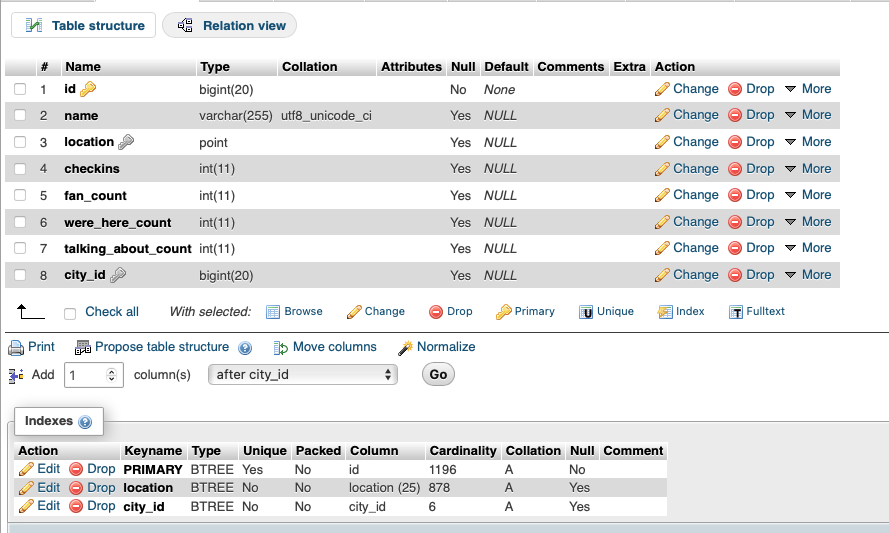889x533 pixels.
Task: Switch to the Table structure tab
Action: [83, 26]
